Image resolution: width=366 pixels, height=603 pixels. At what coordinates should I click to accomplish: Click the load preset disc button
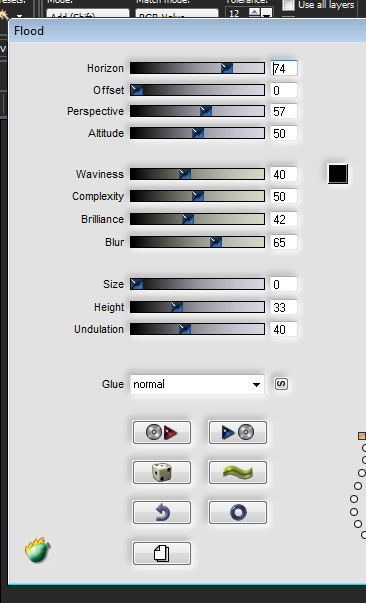(x=161, y=432)
